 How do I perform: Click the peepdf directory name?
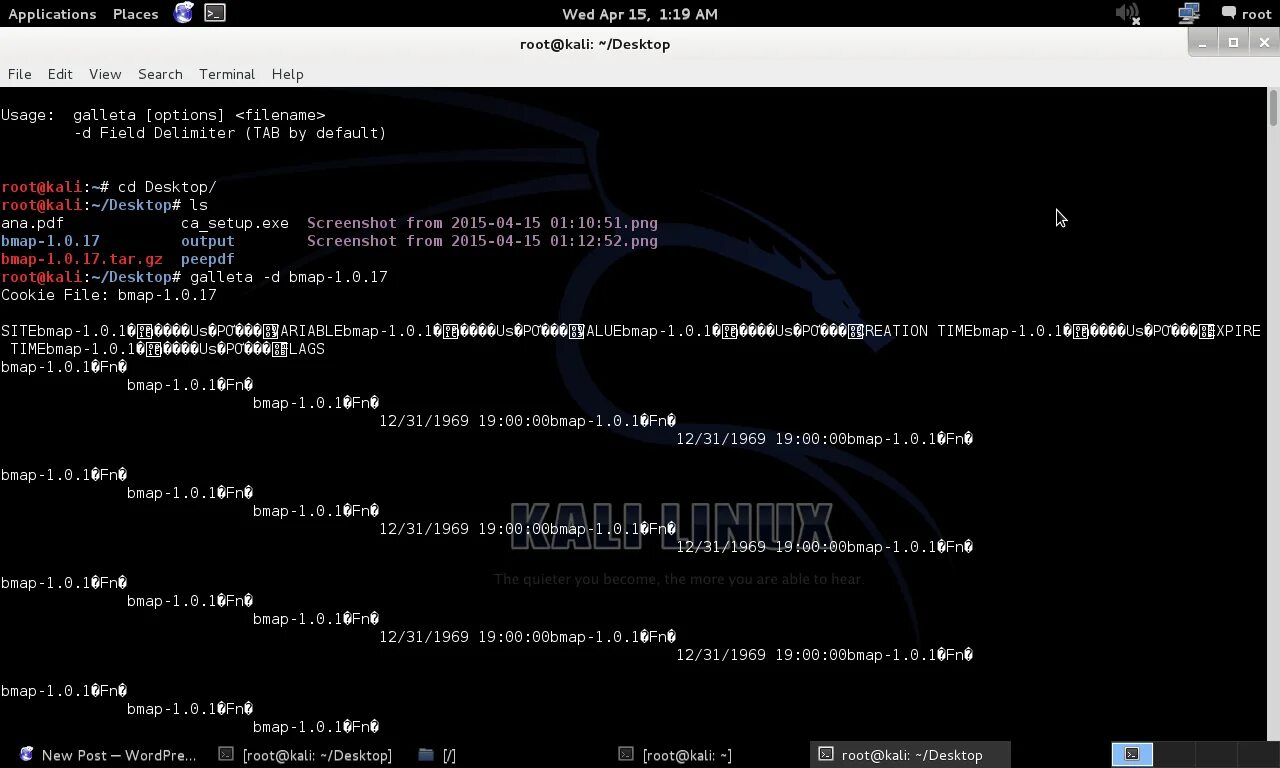[208, 259]
